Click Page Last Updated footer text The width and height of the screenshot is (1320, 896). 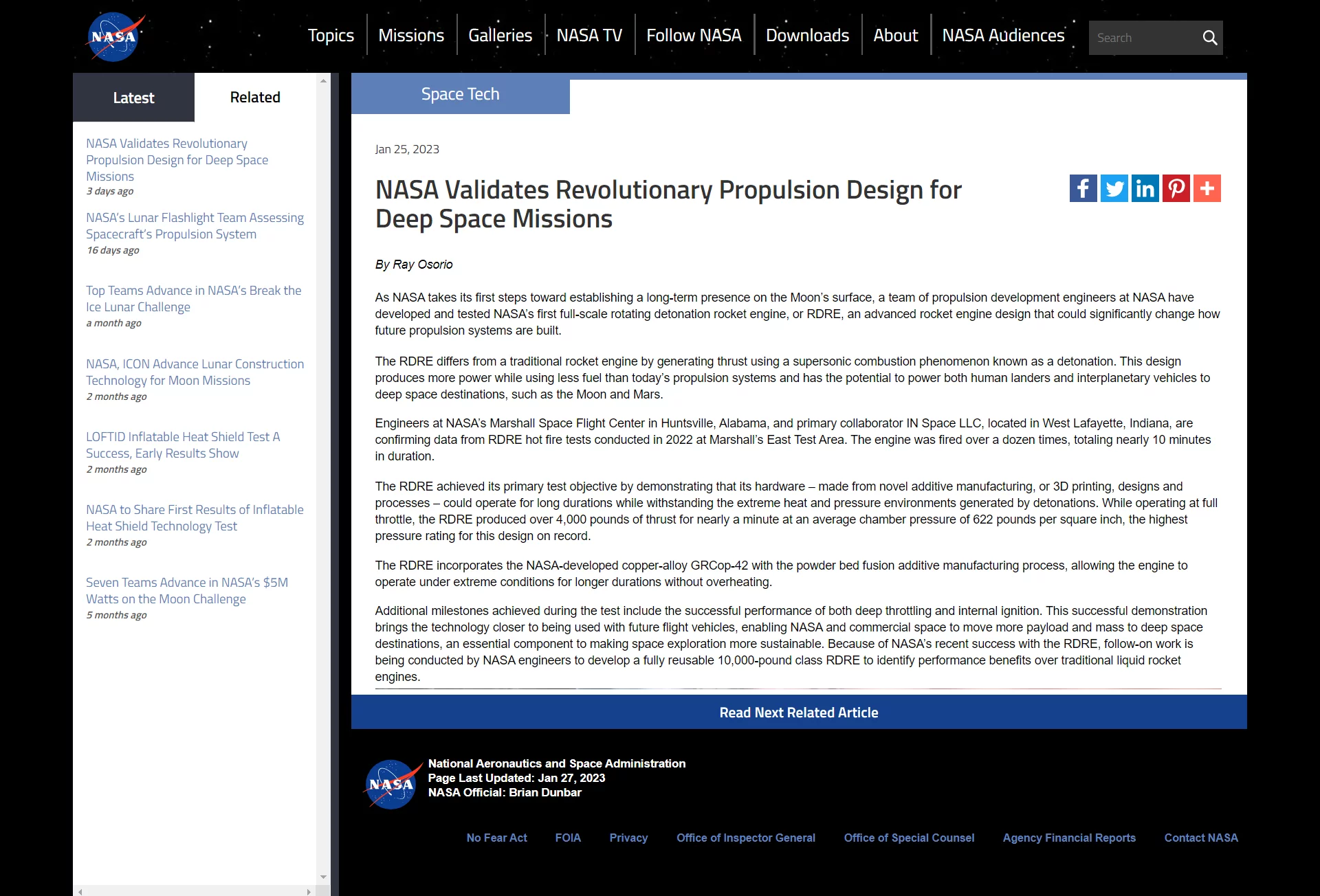coord(516,778)
